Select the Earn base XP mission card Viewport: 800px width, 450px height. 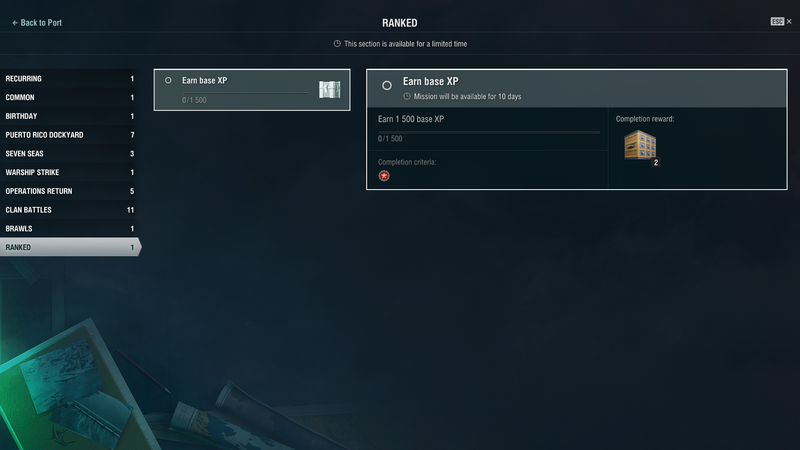pyautogui.click(x=252, y=90)
